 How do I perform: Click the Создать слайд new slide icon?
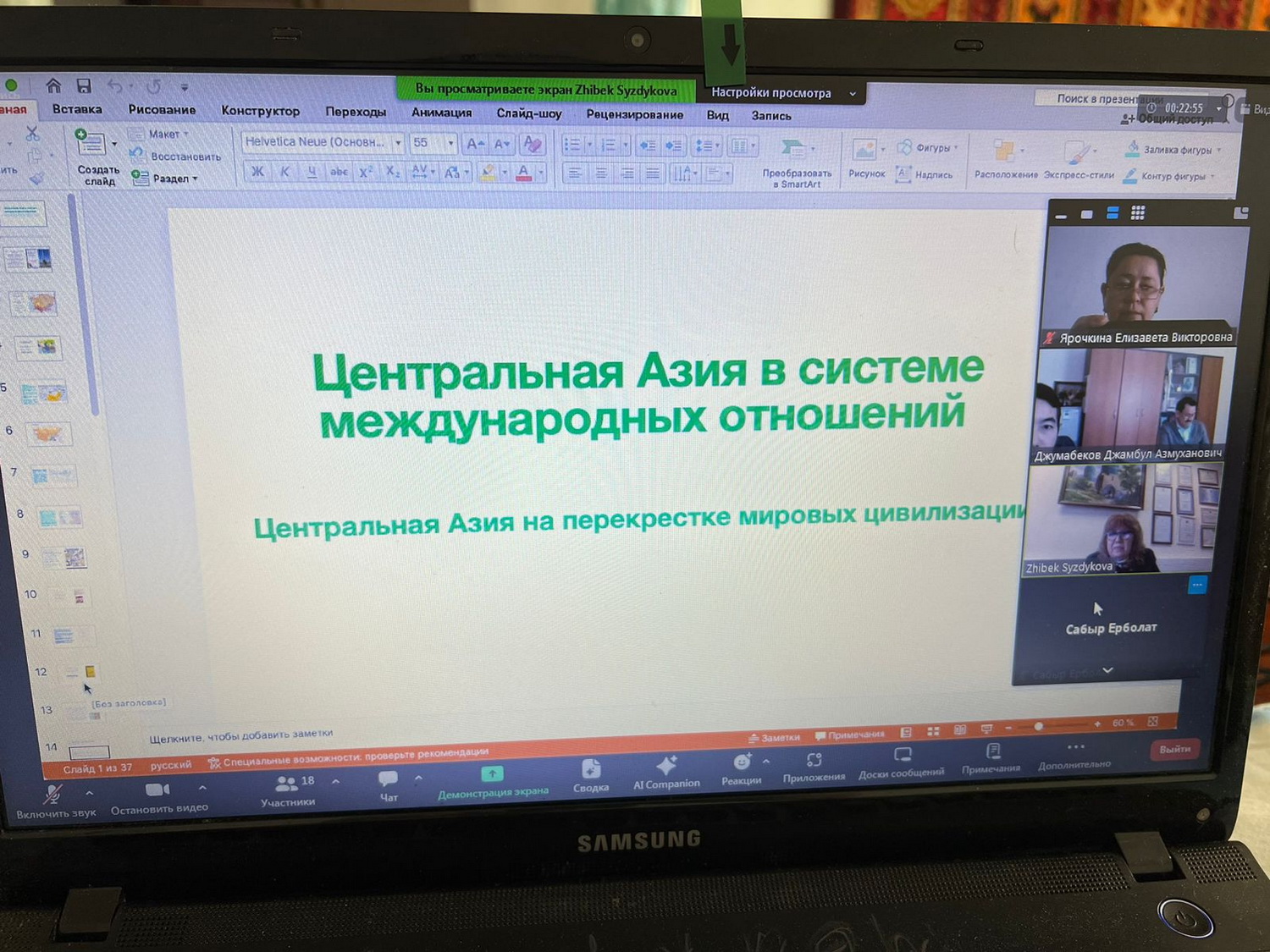click(x=91, y=143)
